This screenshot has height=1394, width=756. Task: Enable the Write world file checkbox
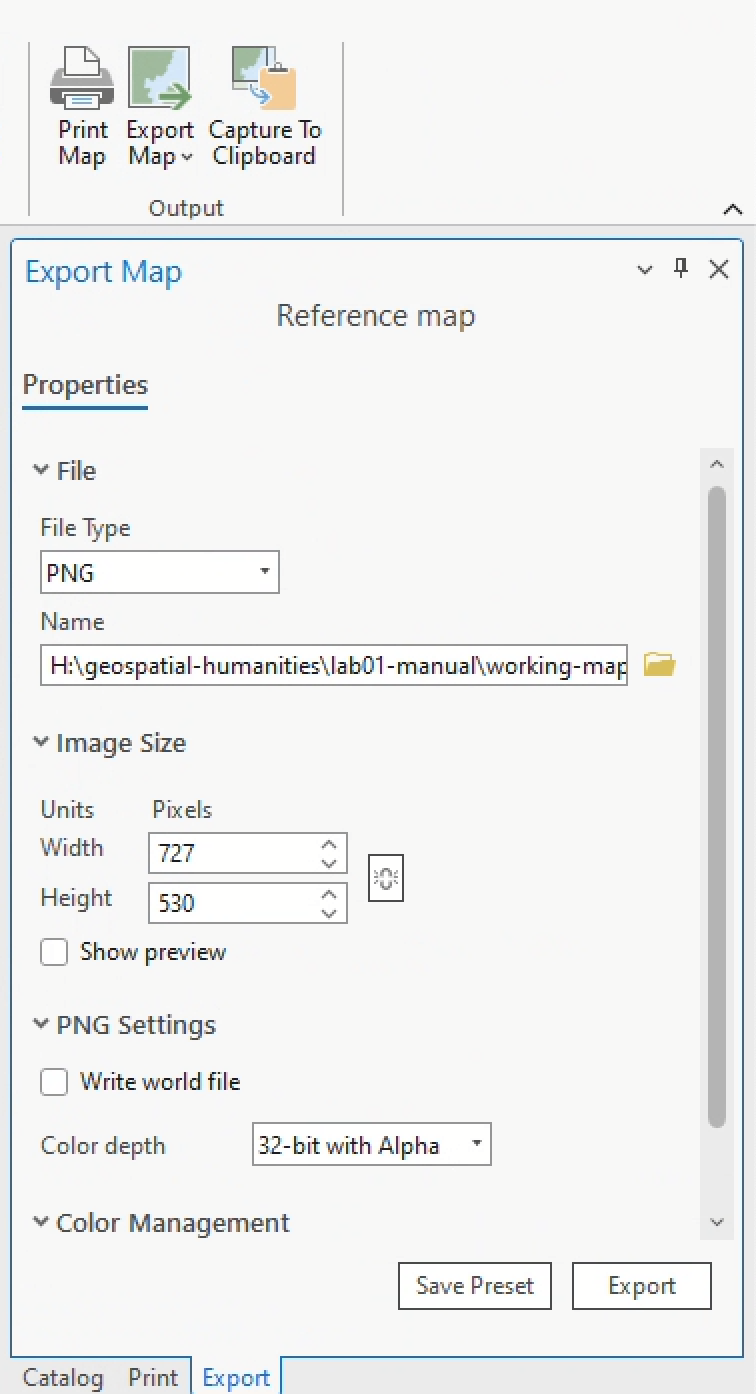point(54,1082)
